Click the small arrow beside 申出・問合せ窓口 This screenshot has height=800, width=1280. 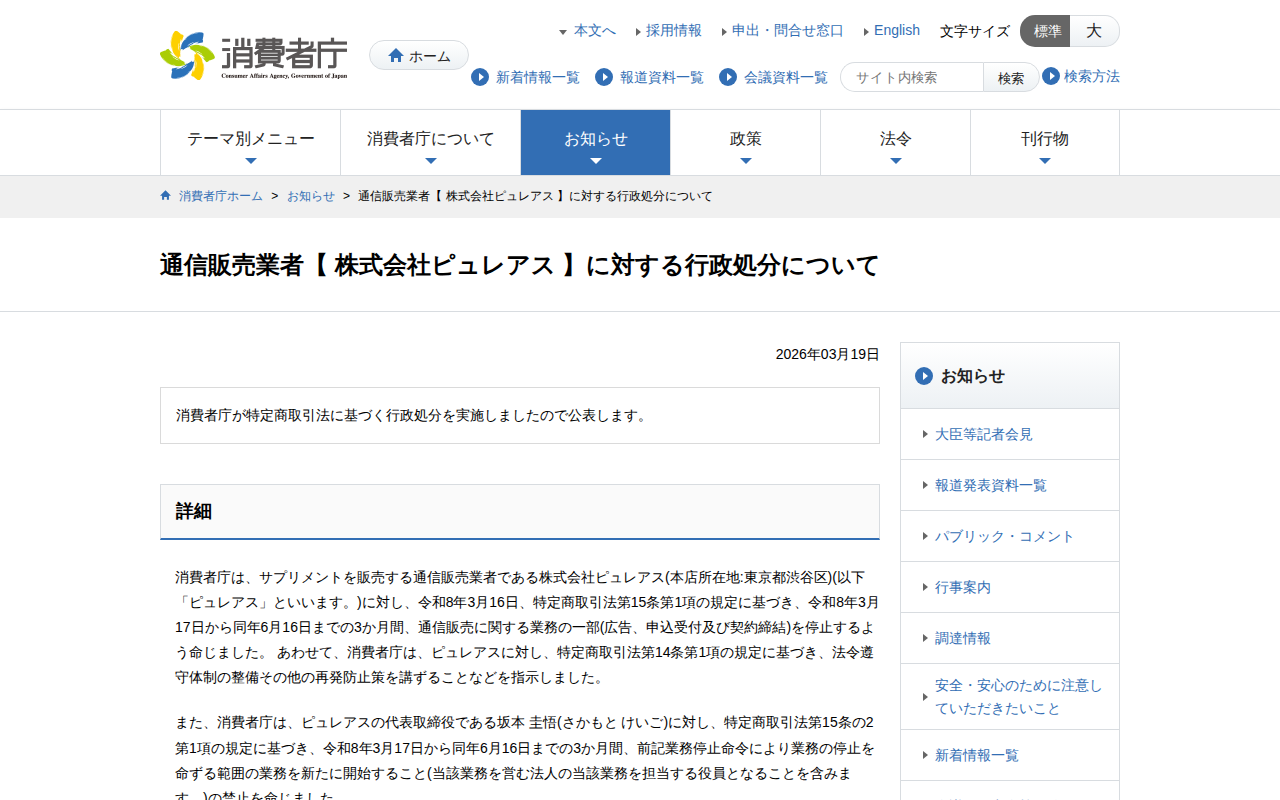[724, 32]
